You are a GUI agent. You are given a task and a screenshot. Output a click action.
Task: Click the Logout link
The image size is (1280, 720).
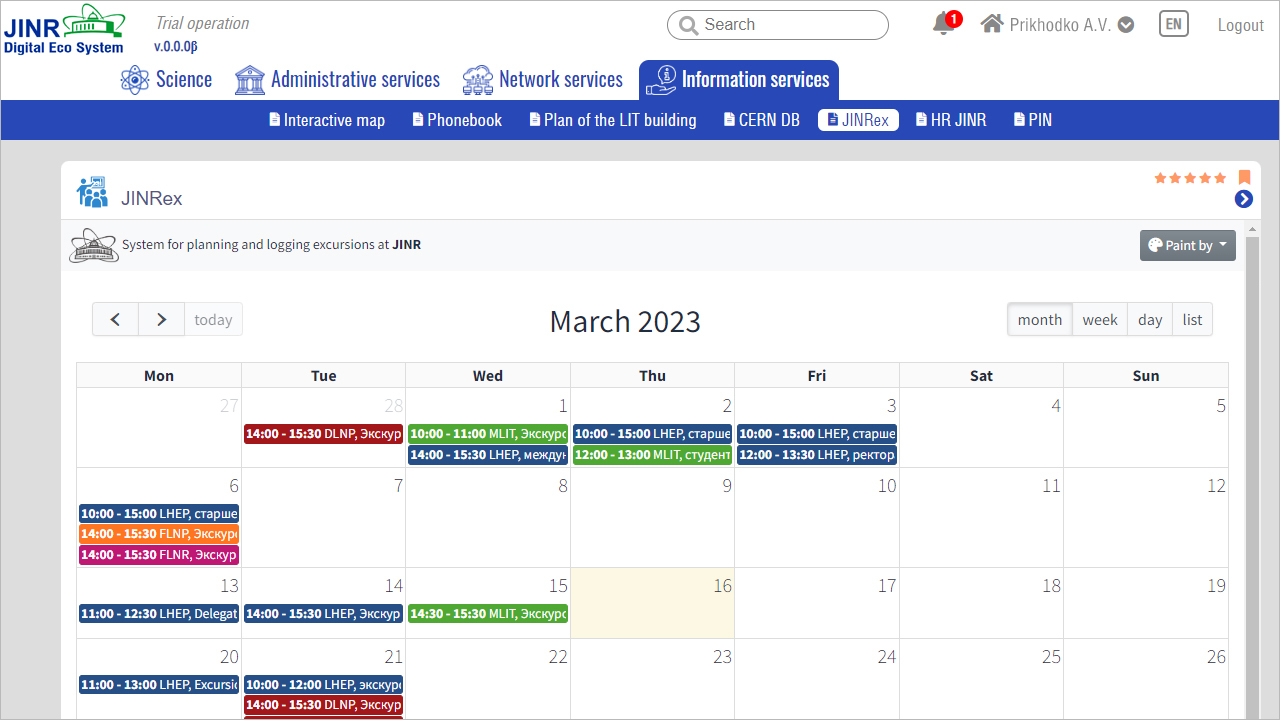click(x=1240, y=25)
